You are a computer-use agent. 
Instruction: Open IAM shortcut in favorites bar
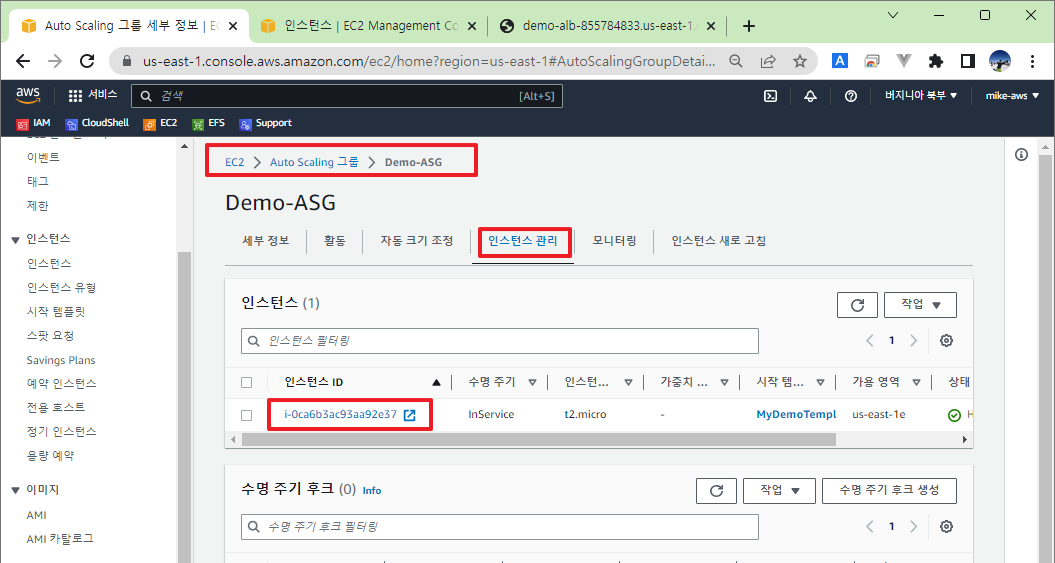(x=34, y=123)
